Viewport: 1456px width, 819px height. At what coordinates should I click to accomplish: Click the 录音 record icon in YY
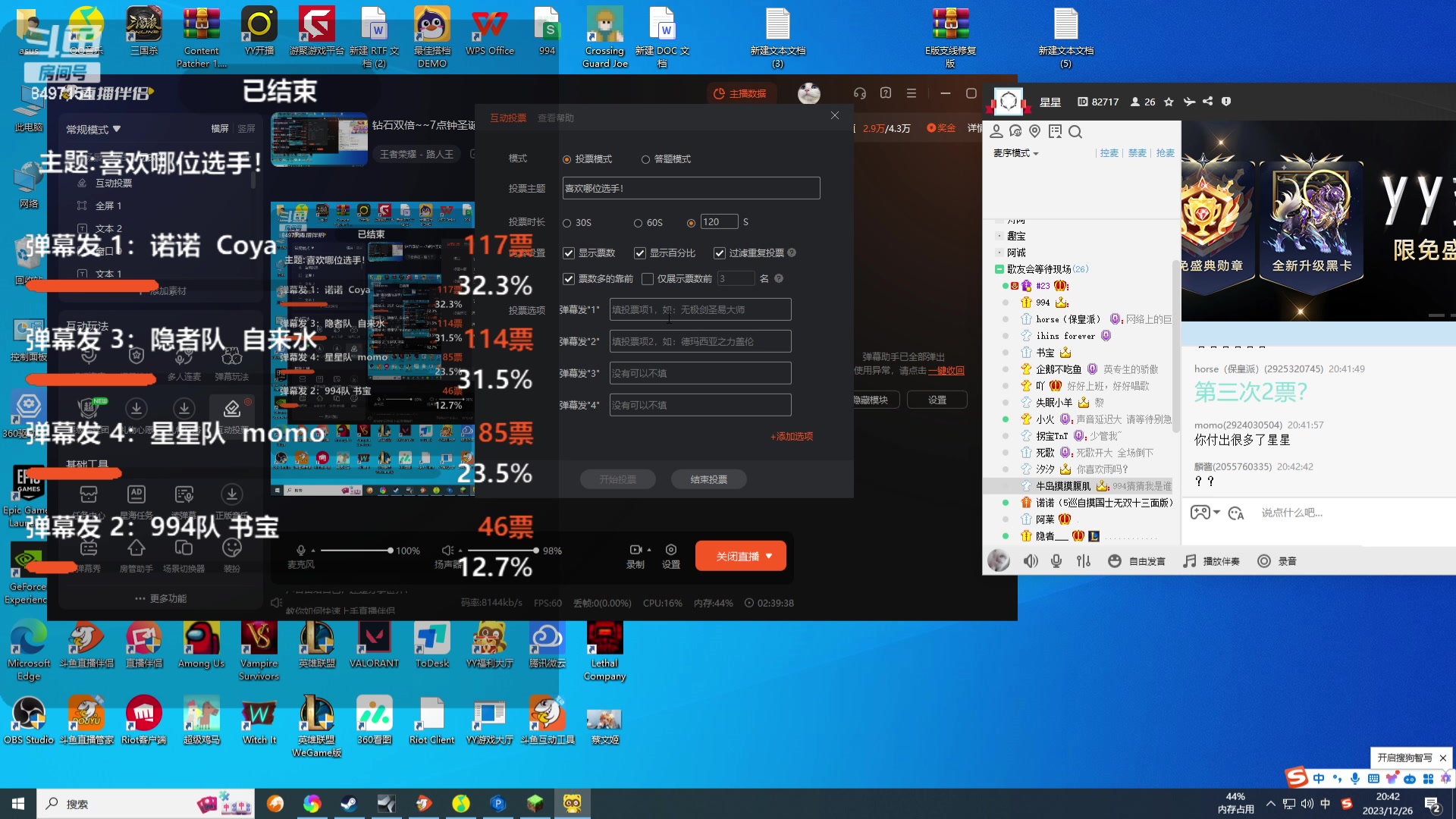click(x=1264, y=561)
